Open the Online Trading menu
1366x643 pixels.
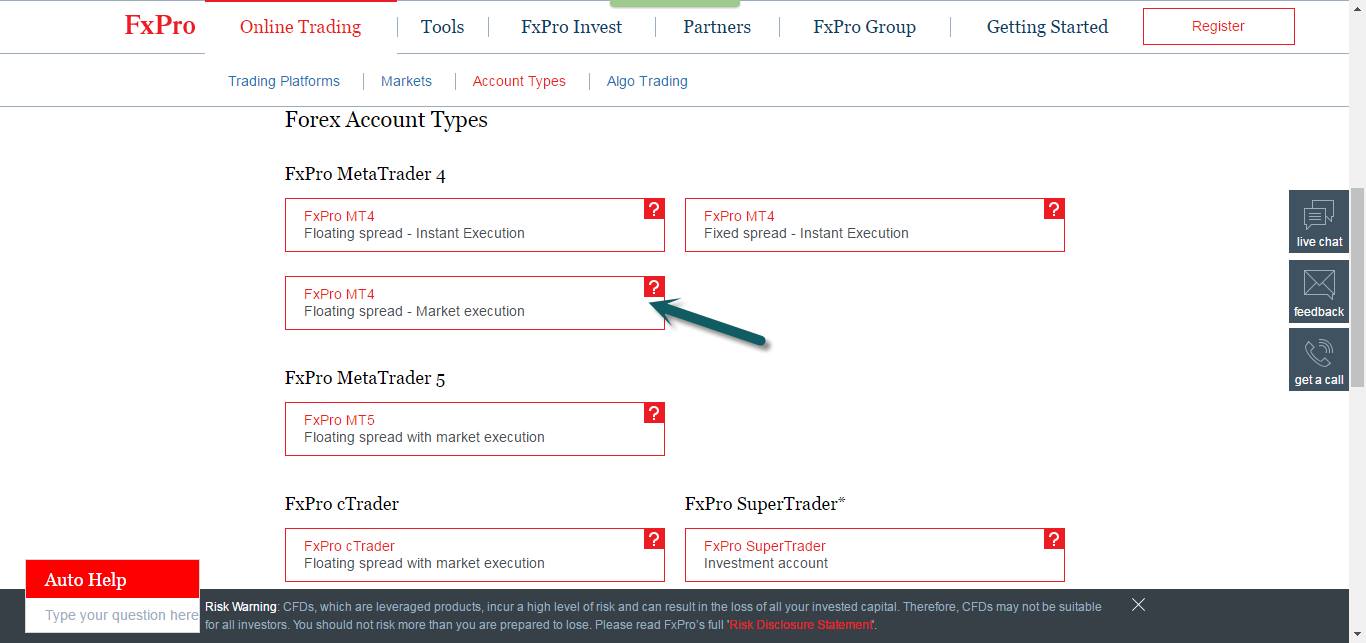300,27
